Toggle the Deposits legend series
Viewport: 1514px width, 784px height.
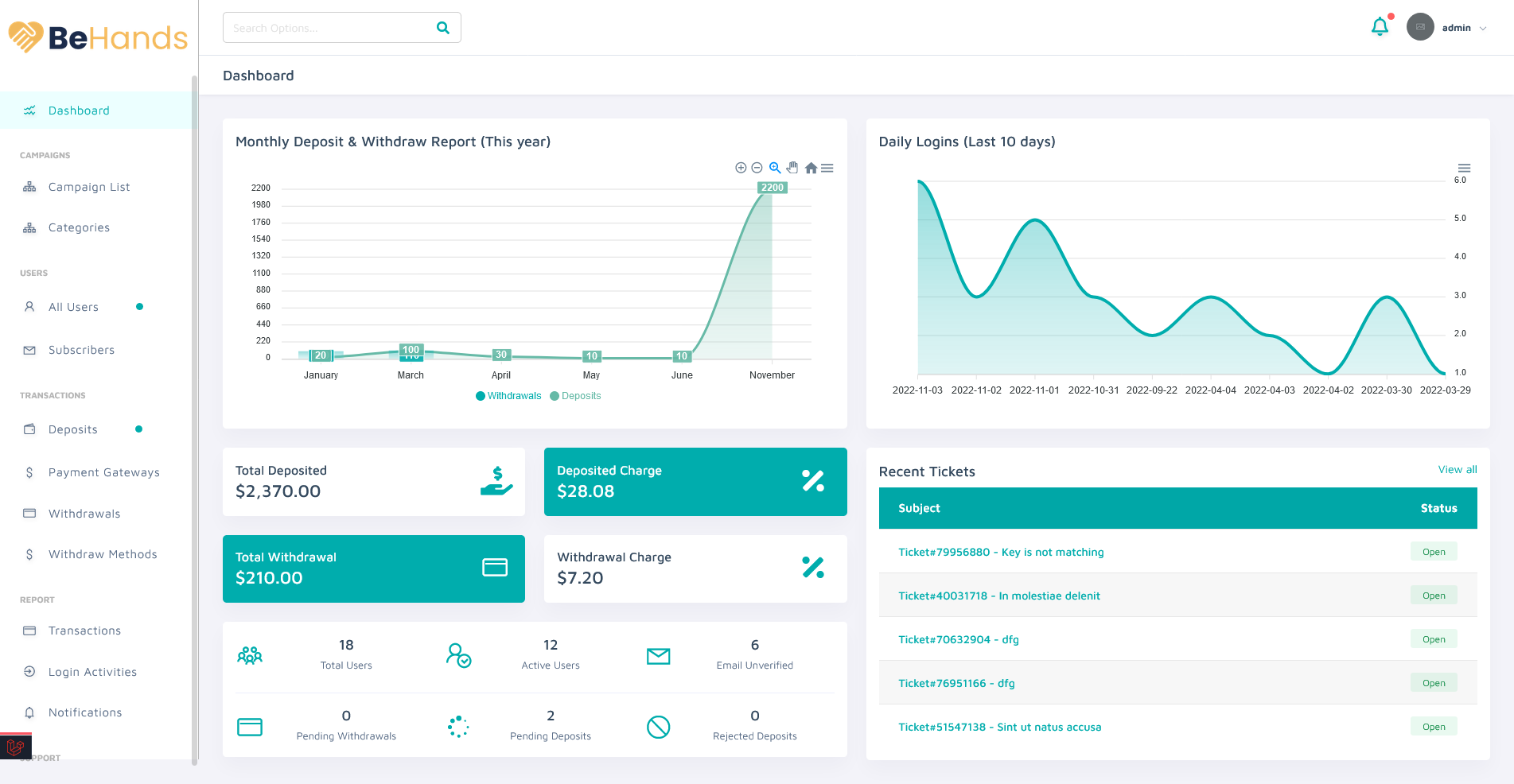click(x=576, y=396)
